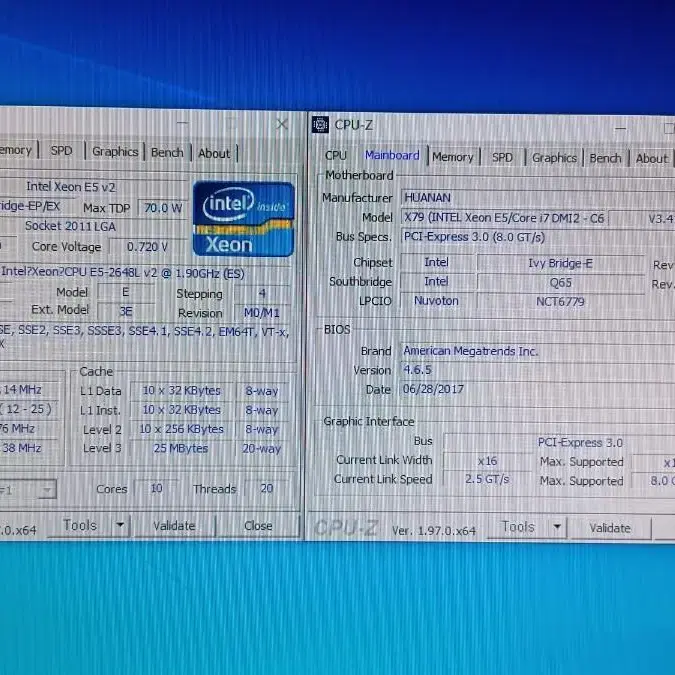
Task: Open Bench tab in left CPU-Z window
Action: pos(167,152)
